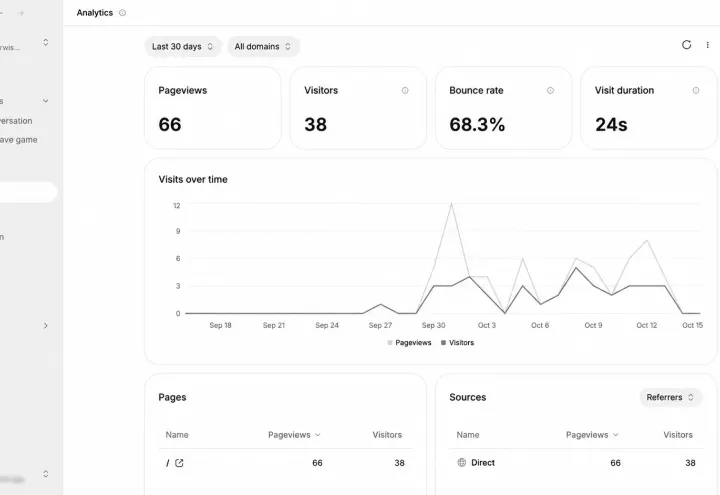This screenshot has height=495, width=720.
Task: Expand the workspace switcher in sidebar top
Action: click(x=45, y=42)
